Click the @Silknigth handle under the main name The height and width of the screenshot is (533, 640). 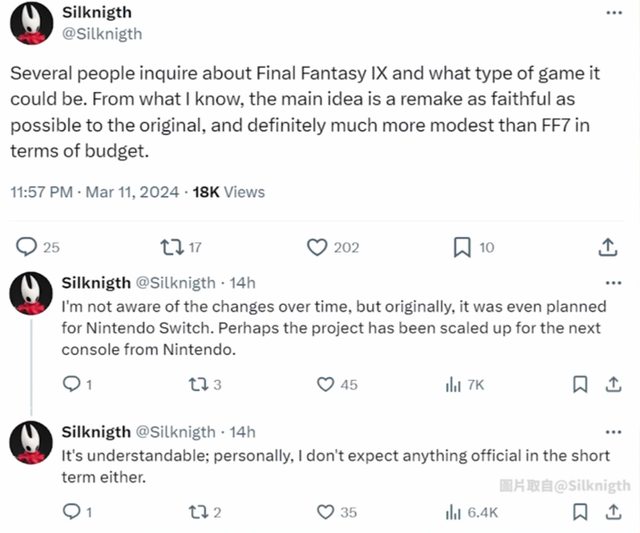click(x=103, y=34)
